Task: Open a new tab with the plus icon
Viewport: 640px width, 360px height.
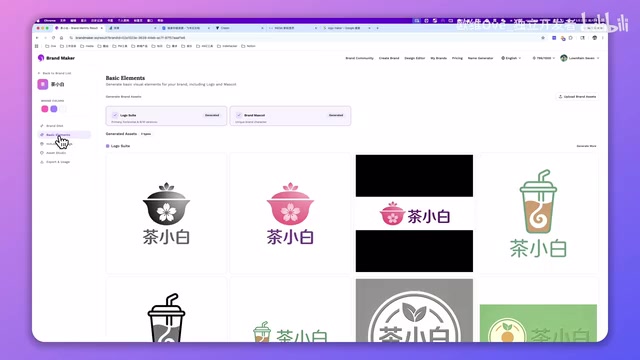Action: [x=377, y=28]
